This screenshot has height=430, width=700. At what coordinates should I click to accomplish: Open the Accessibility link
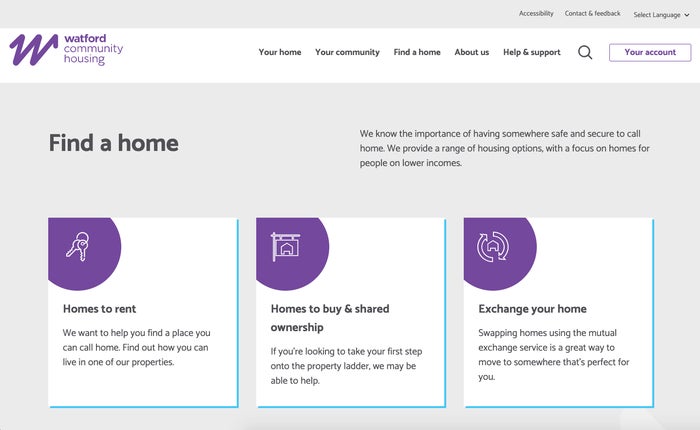(x=536, y=13)
